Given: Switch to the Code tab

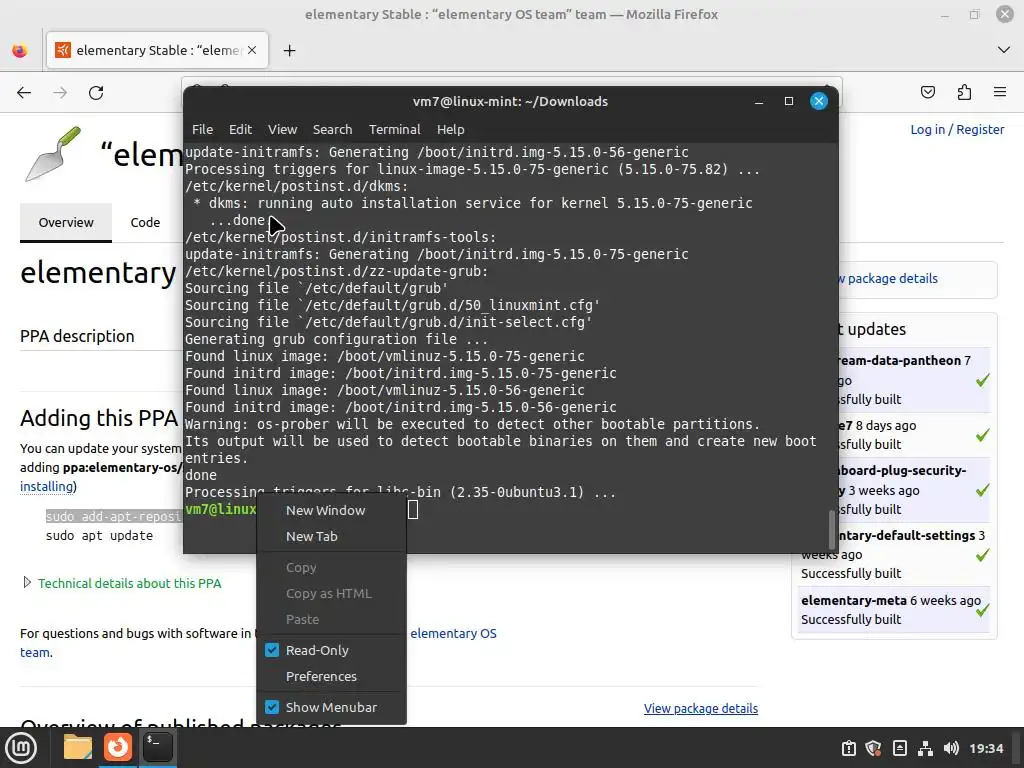Looking at the screenshot, I should pyautogui.click(x=145, y=222).
